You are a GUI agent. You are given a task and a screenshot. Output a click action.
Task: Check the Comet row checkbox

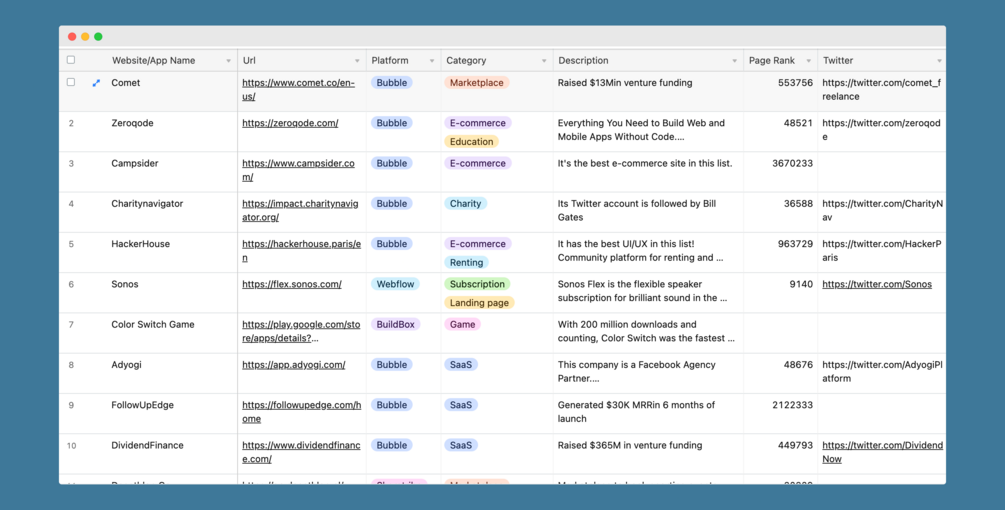[71, 82]
